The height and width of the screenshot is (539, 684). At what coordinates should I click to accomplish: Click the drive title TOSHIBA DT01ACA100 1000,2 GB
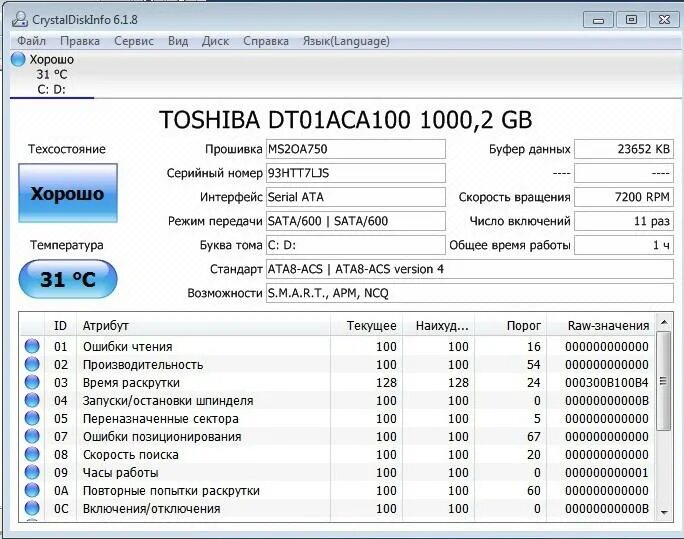tap(345, 120)
